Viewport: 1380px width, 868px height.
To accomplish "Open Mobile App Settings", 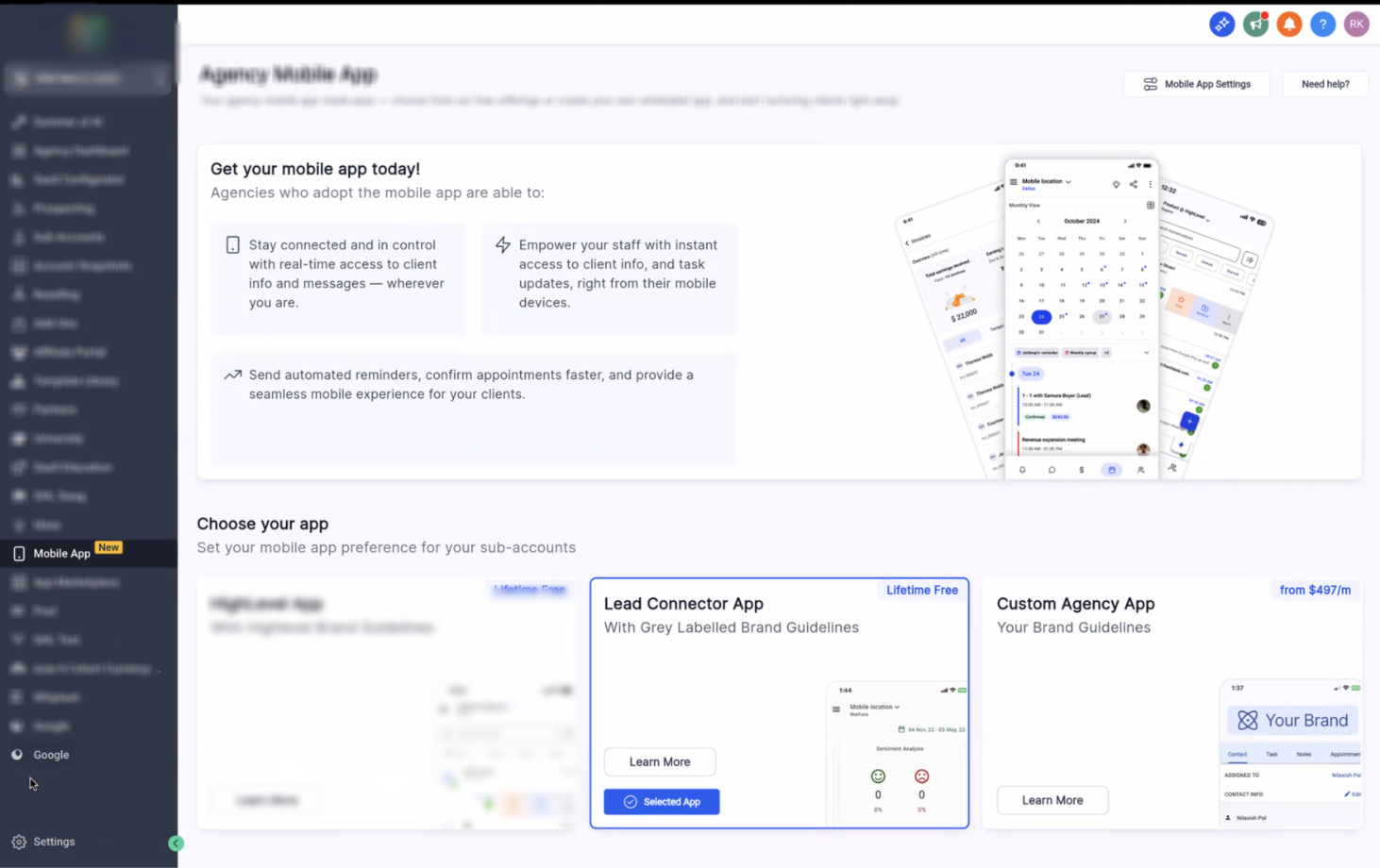I will tap(1197, 84).
